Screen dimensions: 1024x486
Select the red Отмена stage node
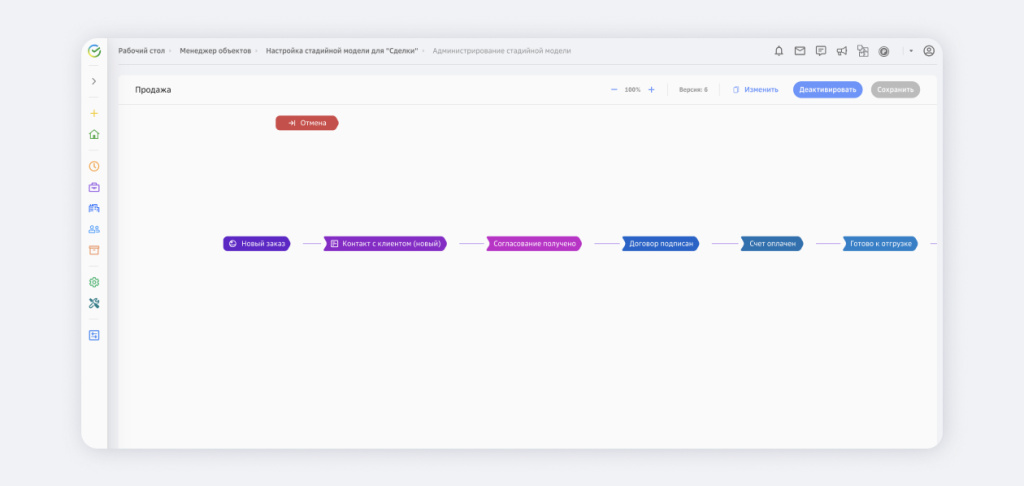click(307, 123)
